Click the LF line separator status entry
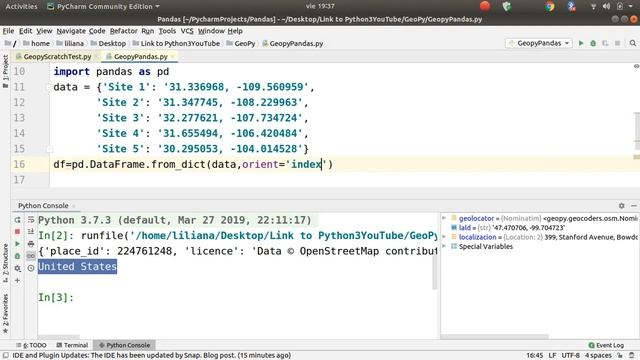This screenshot has height=360, width=640. [552, 356]
